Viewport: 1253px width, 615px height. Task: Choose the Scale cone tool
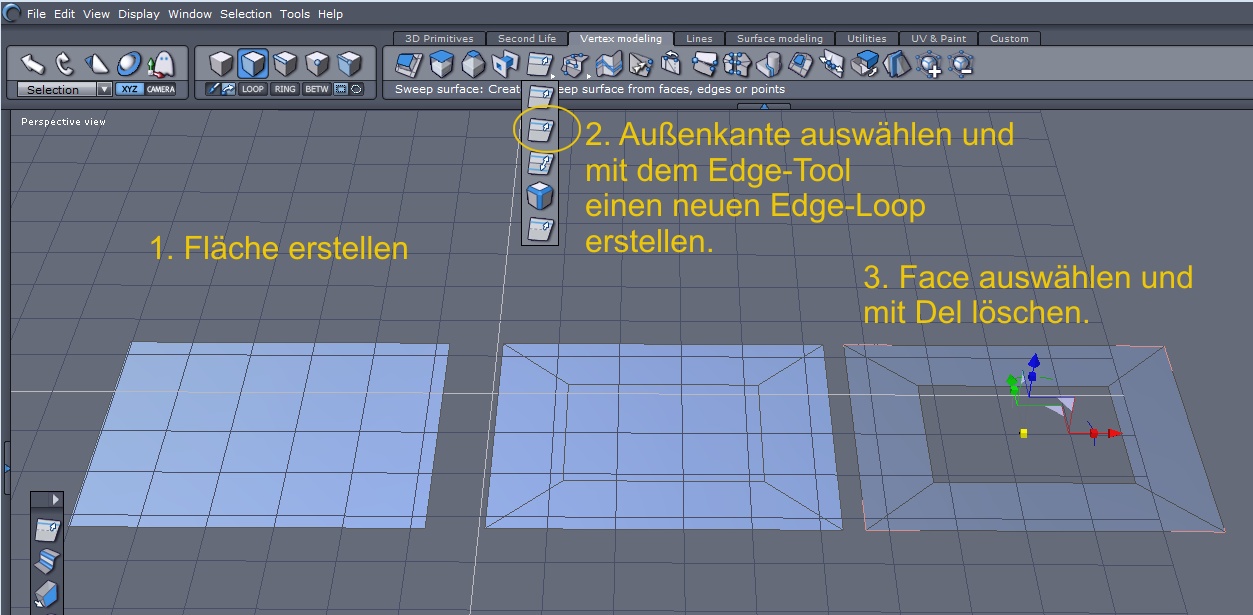(97, 65)
